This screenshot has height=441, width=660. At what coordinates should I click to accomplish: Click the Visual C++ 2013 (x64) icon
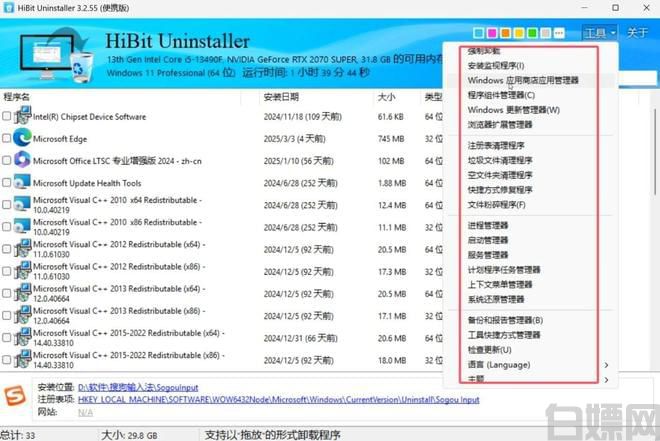22,293
